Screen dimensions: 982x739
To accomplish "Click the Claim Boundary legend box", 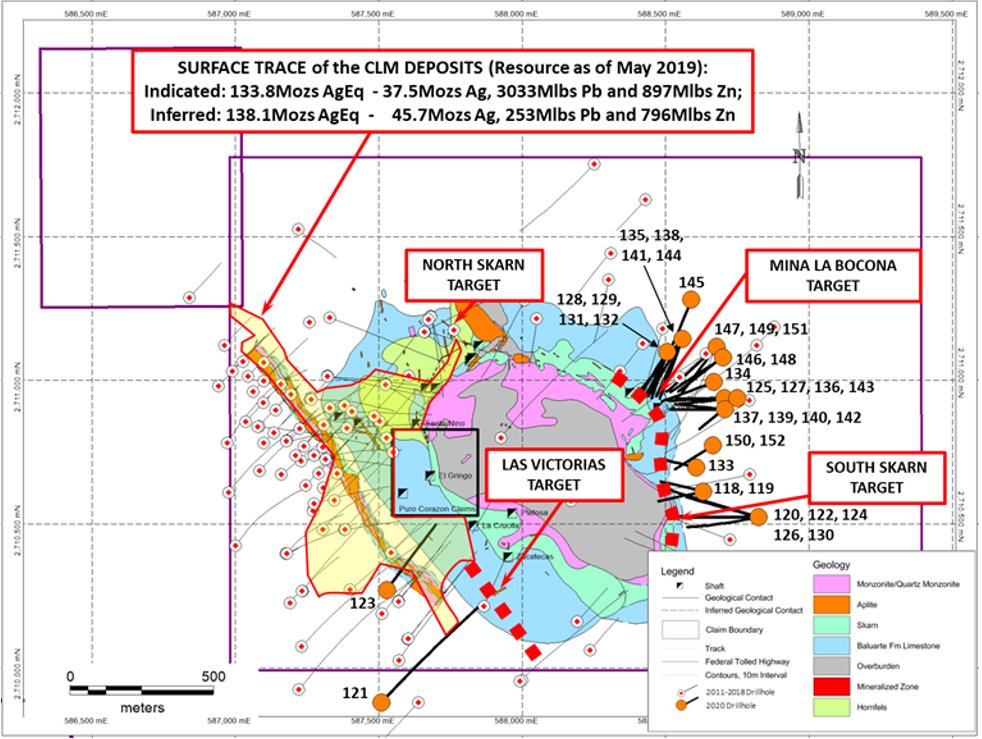I will click(x=681, y=630).
